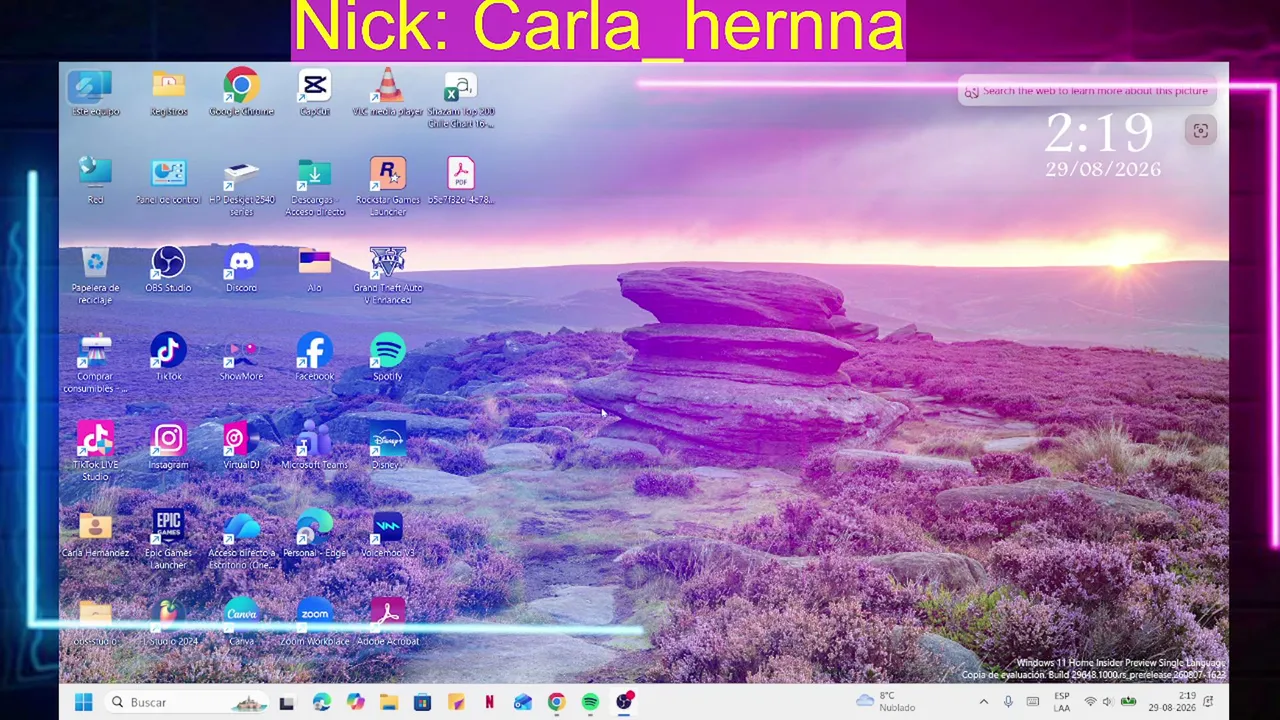1280x720 pixels.
Task: Launch the ShowMore desktop shortcut
Action: point(241,358)
